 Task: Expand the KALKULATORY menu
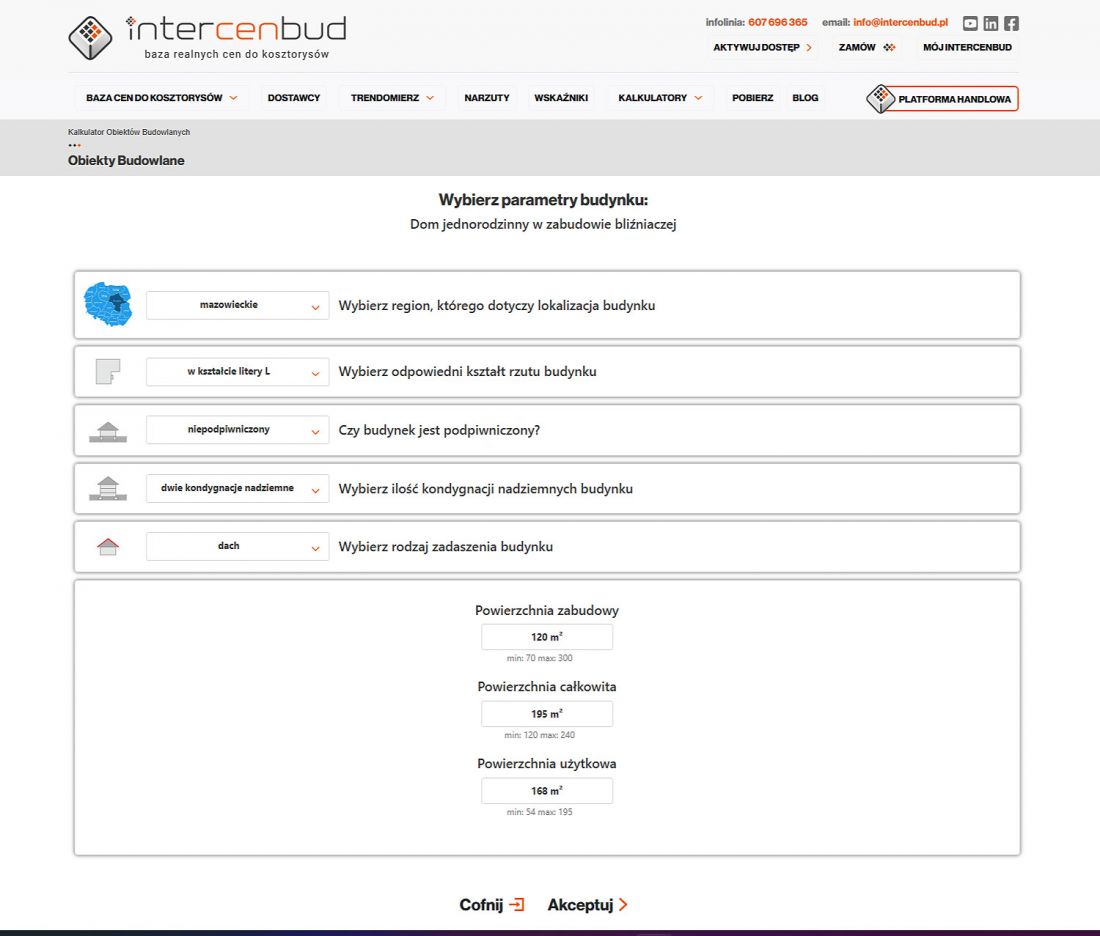[660, 98]
